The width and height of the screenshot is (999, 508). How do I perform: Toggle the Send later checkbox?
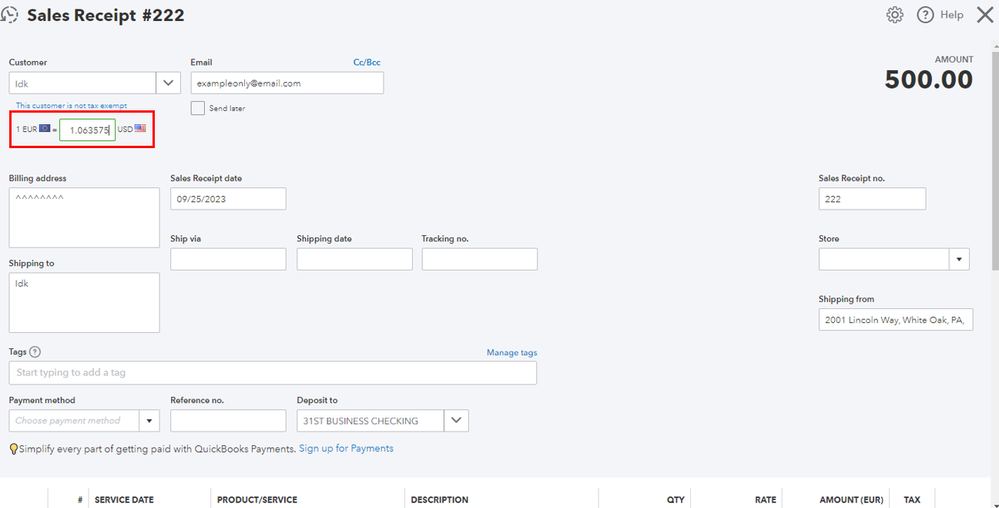tap(198, 108)
